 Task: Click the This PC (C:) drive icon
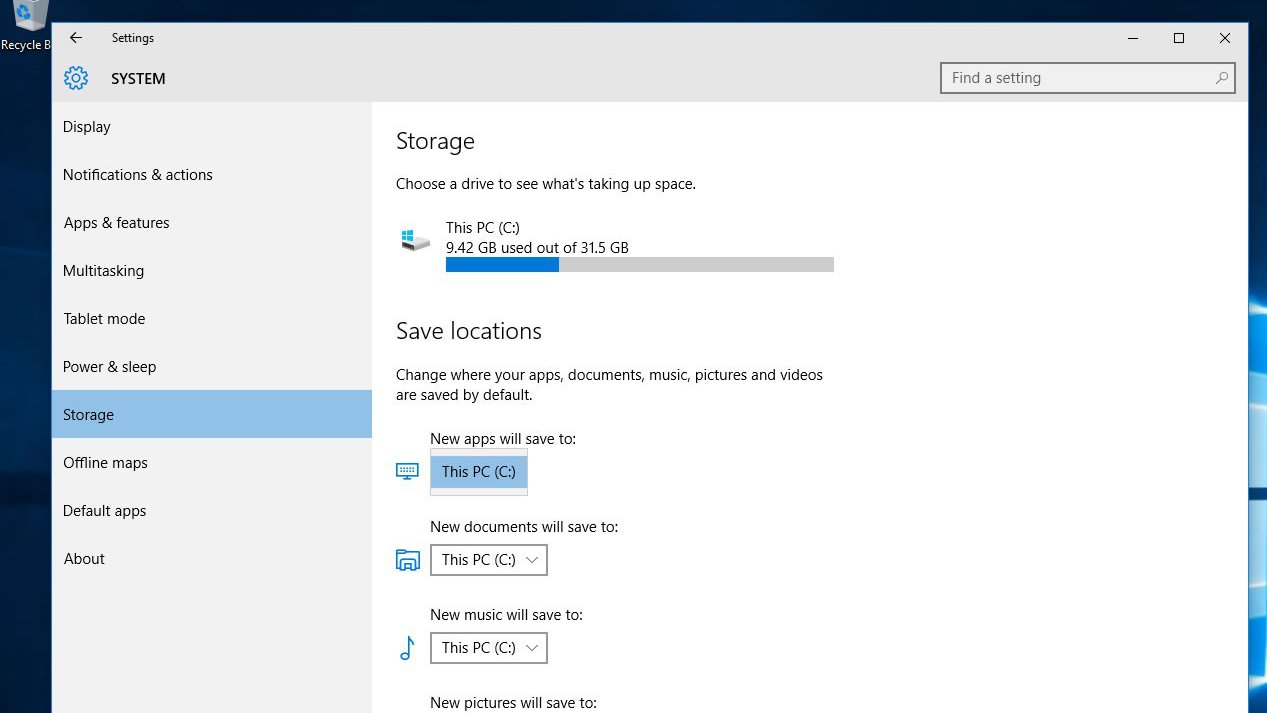(415, 240)
